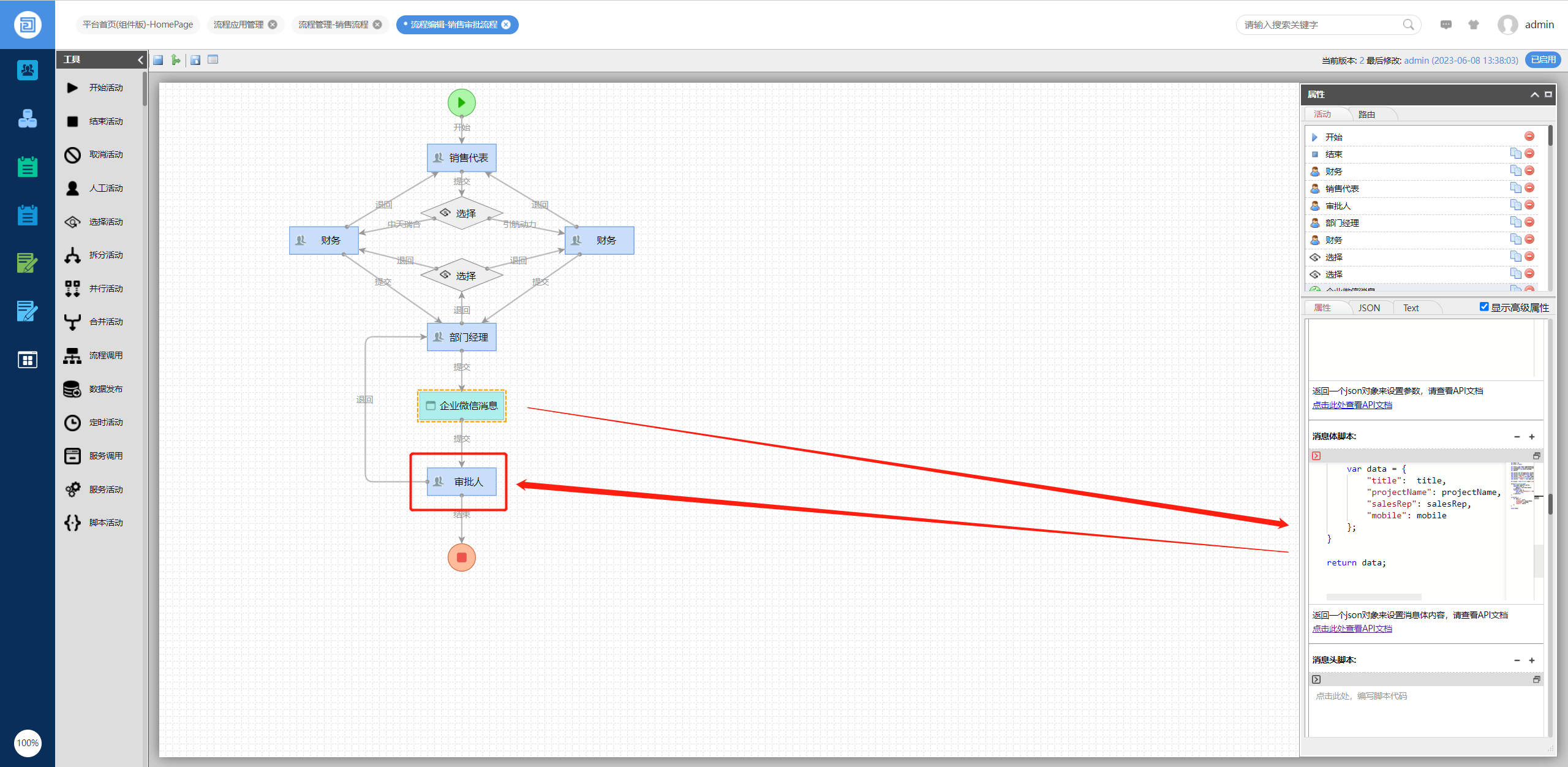Switch to the 路由 tab
The height and width of the screenshot is (767, 1568).
pyautogui.click(x=1366, y=115)
